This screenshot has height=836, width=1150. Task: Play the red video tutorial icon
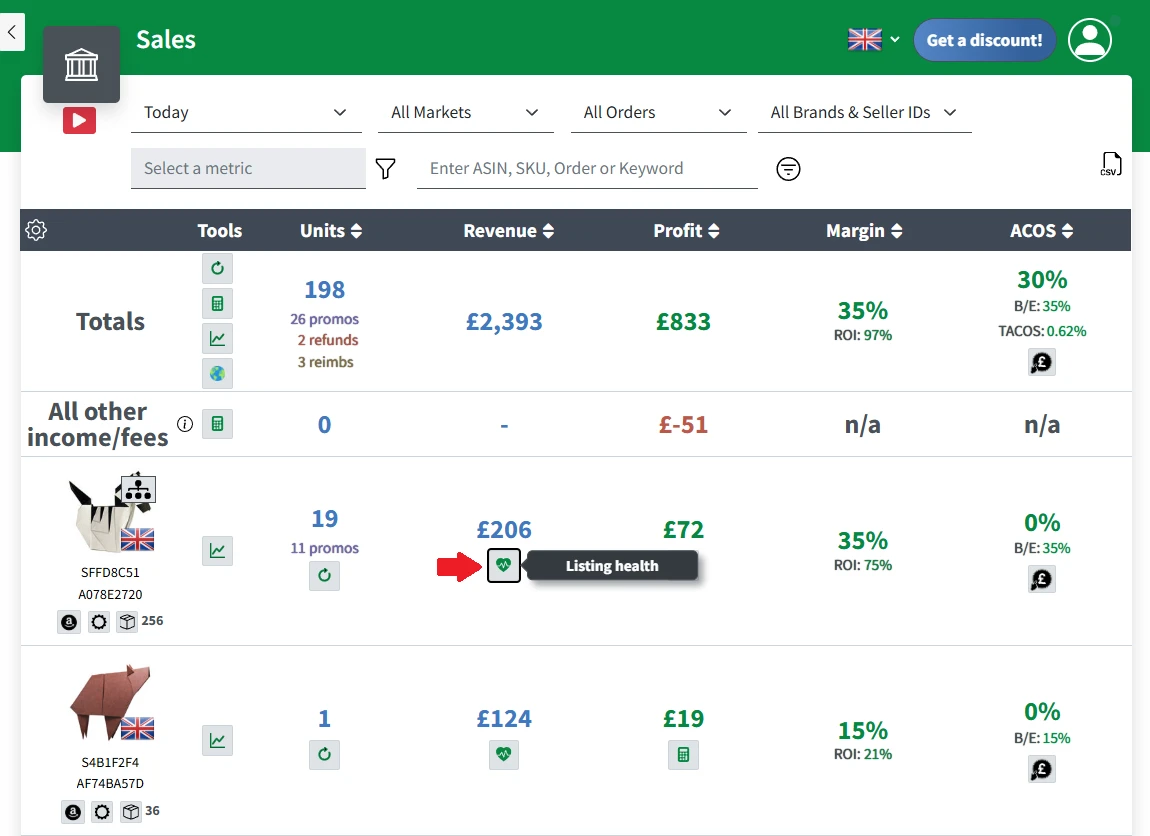click(x=79, y=120)
